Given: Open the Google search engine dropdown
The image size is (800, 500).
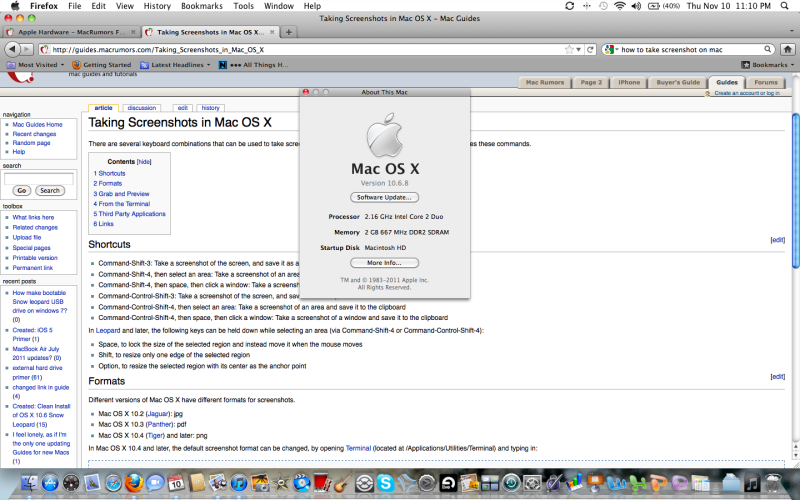Looking at the screenshot, I should point(610,49).
